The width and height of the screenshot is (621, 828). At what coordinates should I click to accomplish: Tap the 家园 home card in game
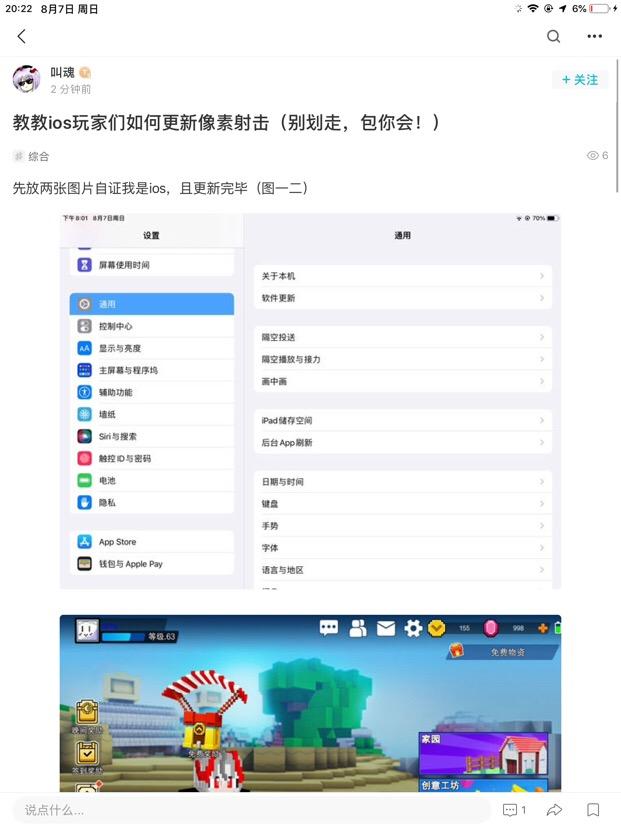point(483,754)
